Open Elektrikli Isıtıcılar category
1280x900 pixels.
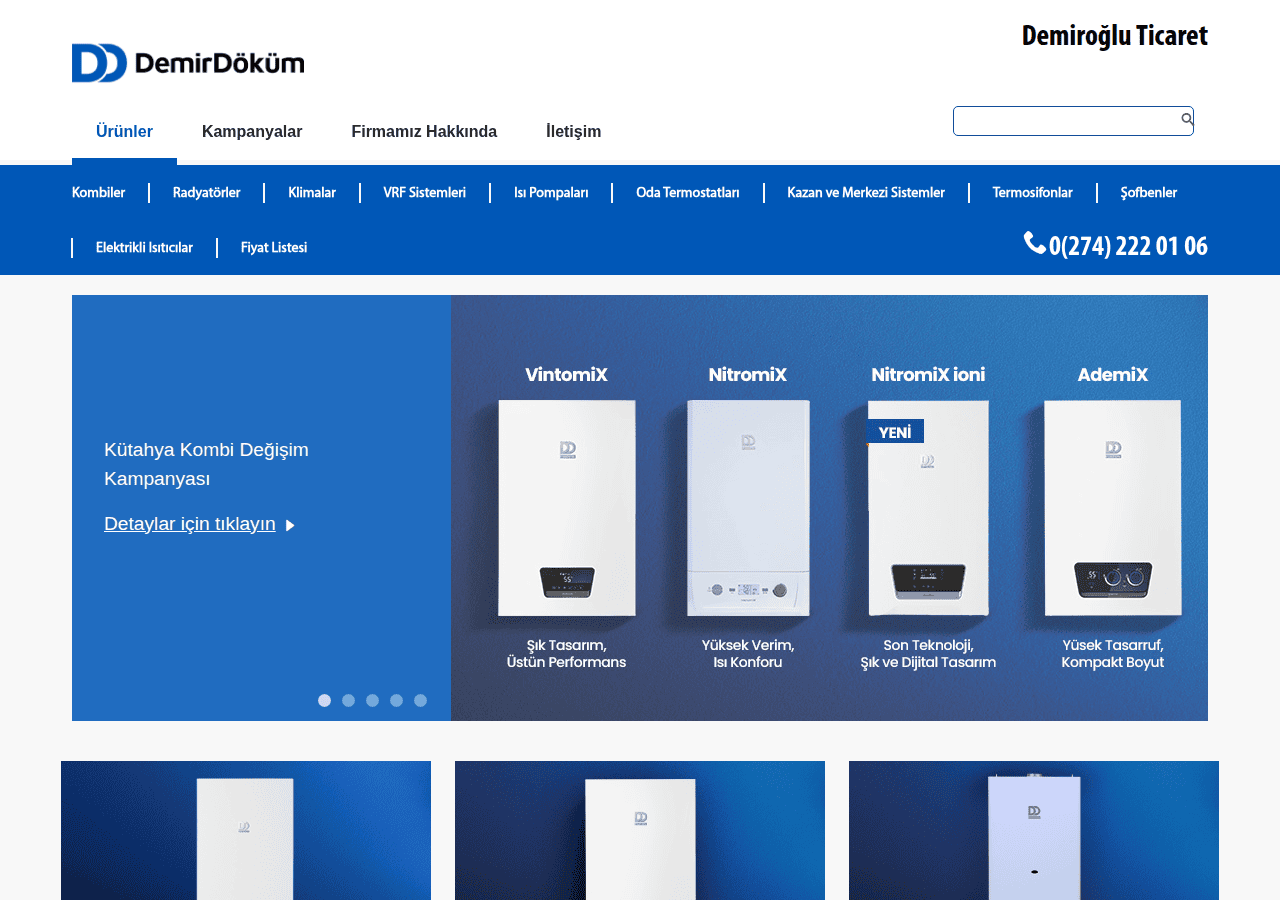click(144, 248)
